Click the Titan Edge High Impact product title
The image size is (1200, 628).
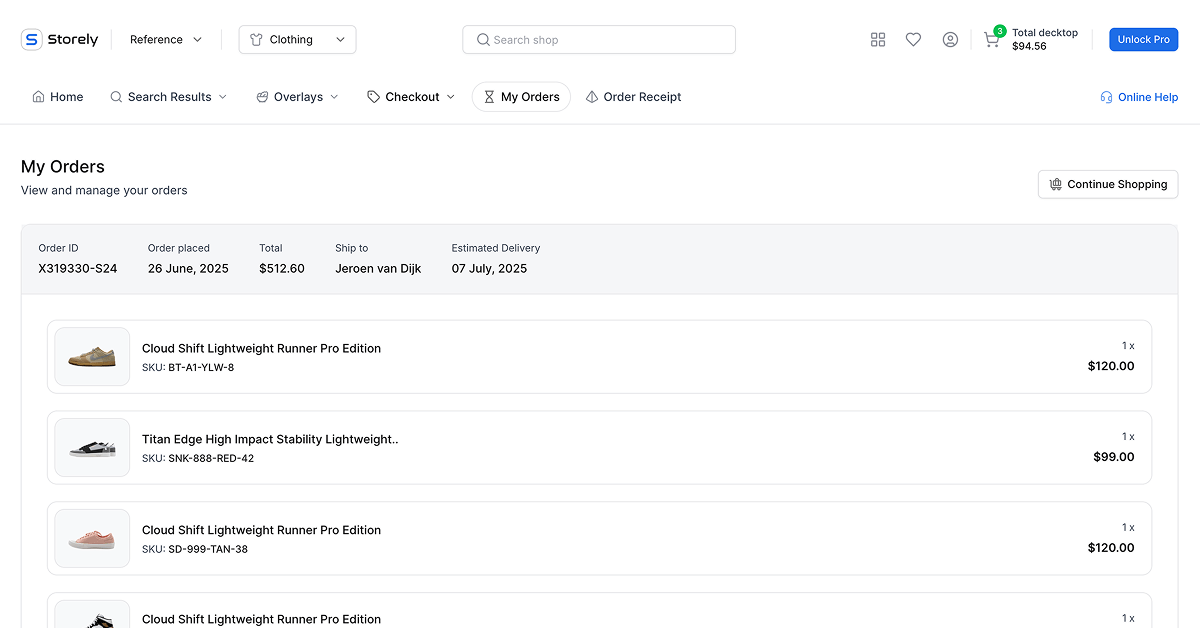click(270, 439)
